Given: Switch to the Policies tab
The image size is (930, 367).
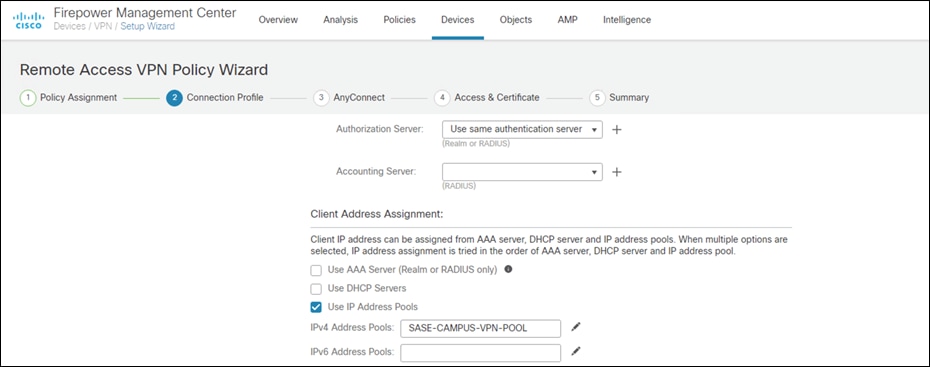Looking at the screenshot, I should tap(399, 20).
